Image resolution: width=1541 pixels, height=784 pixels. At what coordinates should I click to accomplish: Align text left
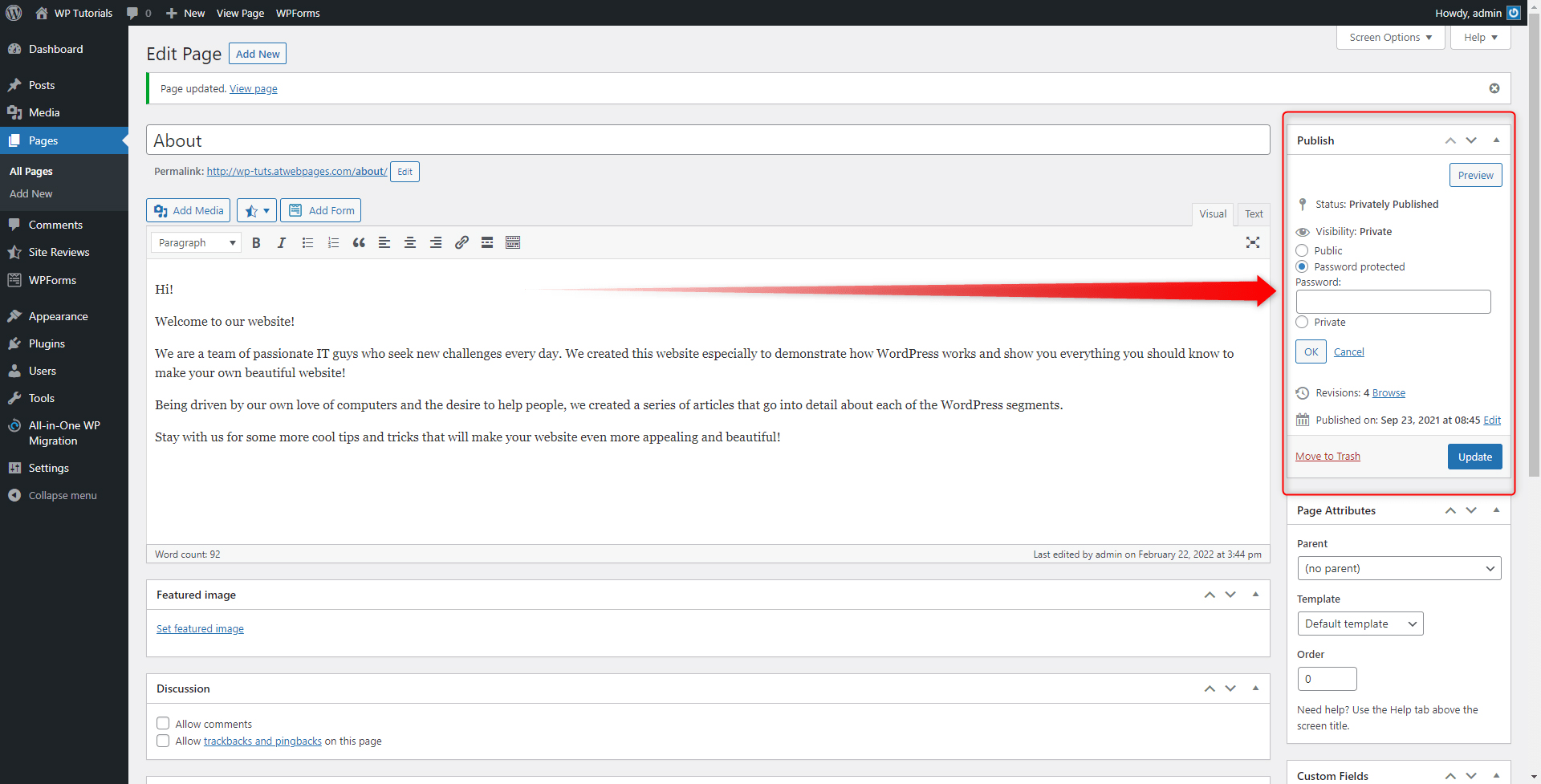[384, 242]
